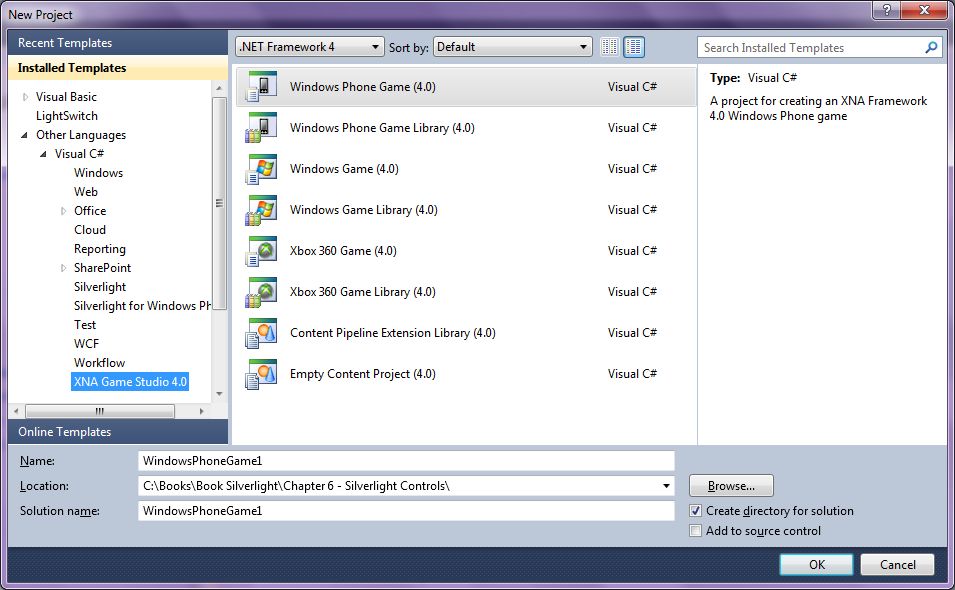Toggle Create directory for solution checkbox
The width and height of the screenshot is (955, 590).
[x=695, y=510]
